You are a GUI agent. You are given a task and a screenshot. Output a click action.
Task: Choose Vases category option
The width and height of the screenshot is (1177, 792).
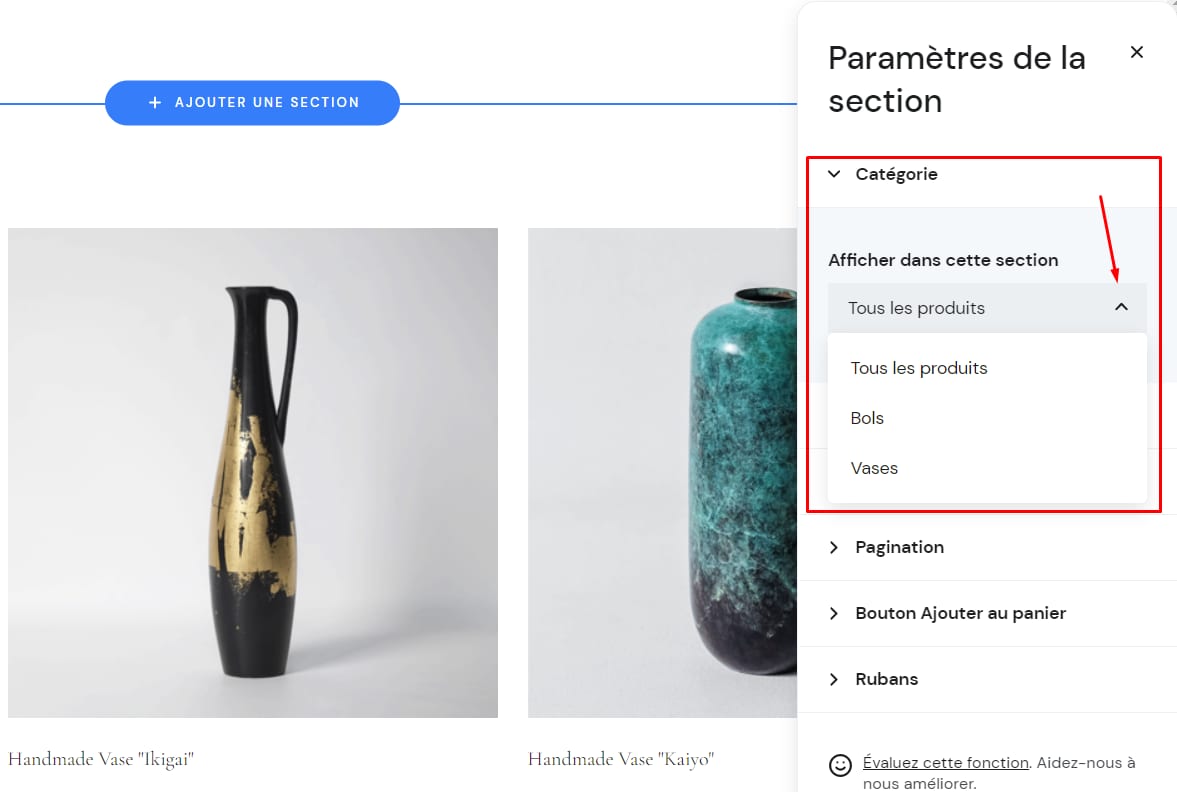click(874, 468)
